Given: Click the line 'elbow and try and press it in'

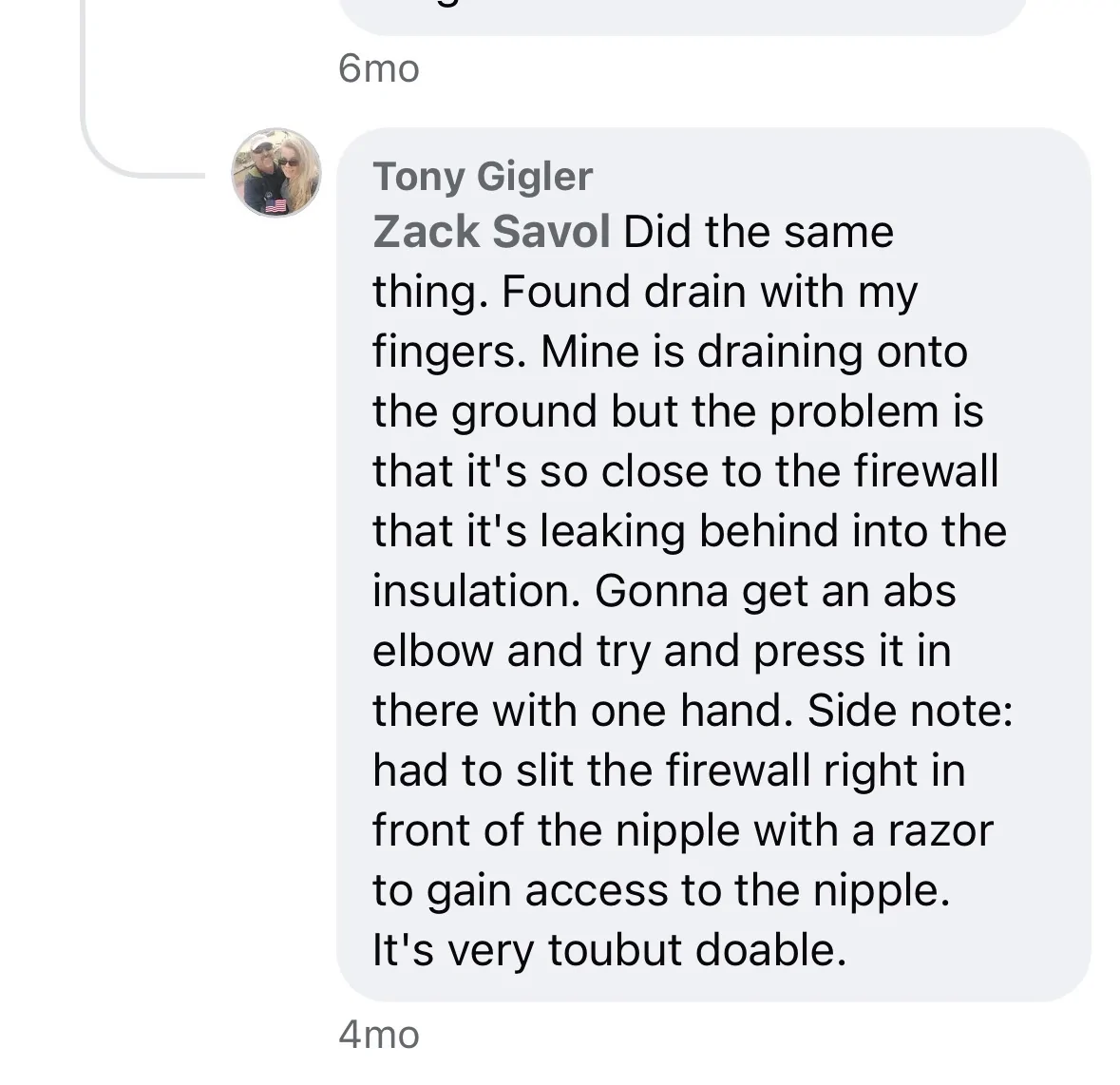Looking at the screenshot, I should tap(662, 651).
